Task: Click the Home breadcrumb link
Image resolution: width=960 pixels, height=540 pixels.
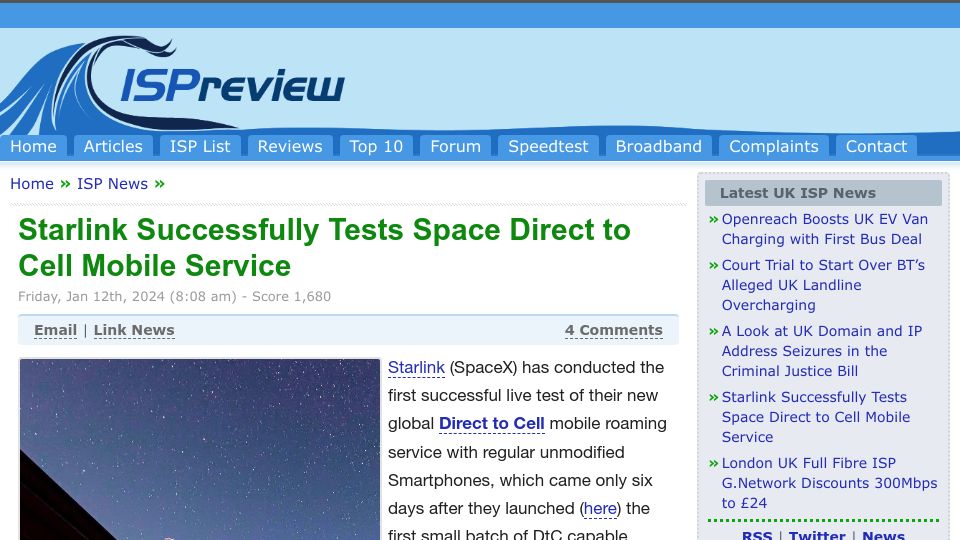Action: pos(32,184)
